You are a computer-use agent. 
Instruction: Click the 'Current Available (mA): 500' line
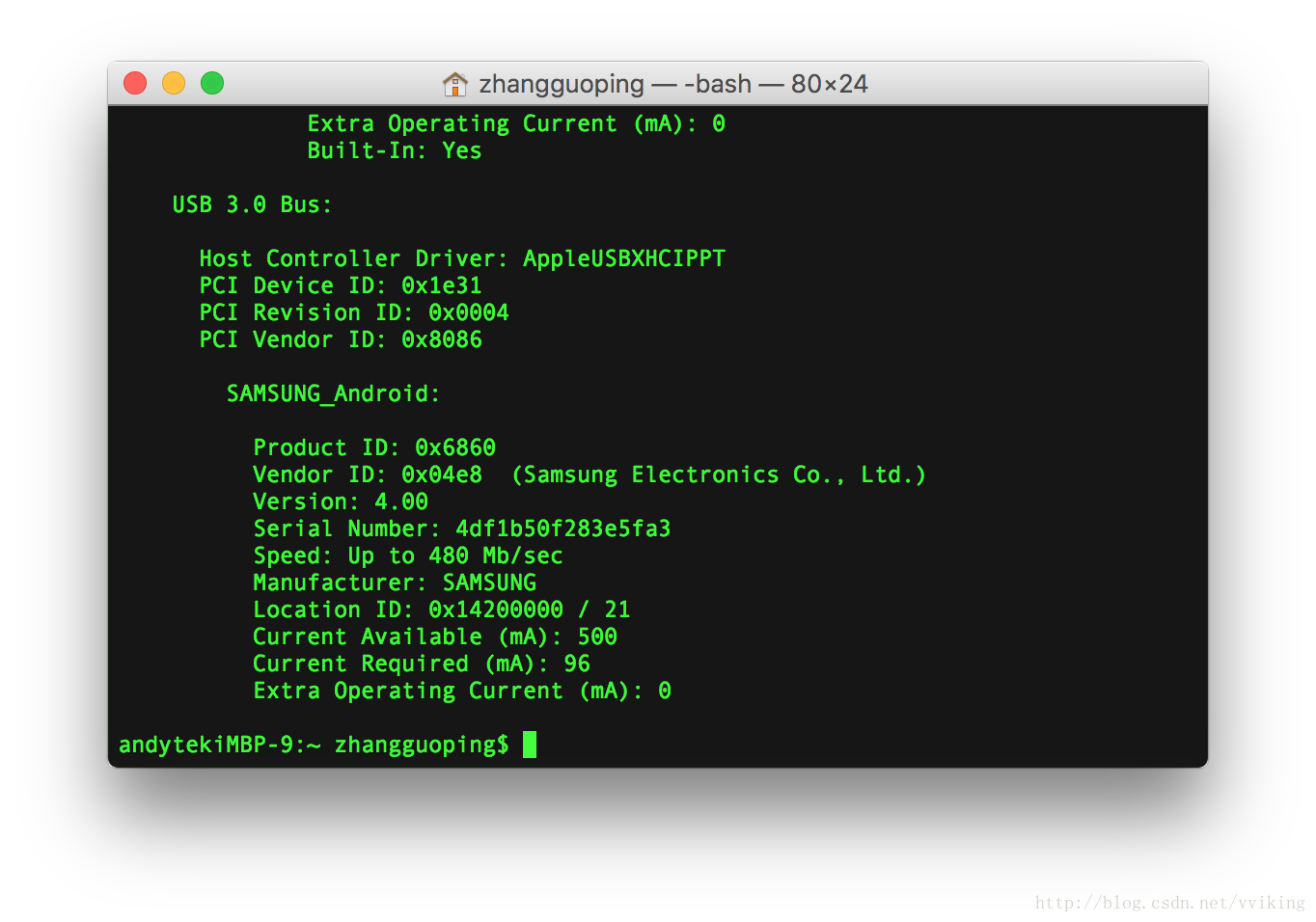pos(435,637)
